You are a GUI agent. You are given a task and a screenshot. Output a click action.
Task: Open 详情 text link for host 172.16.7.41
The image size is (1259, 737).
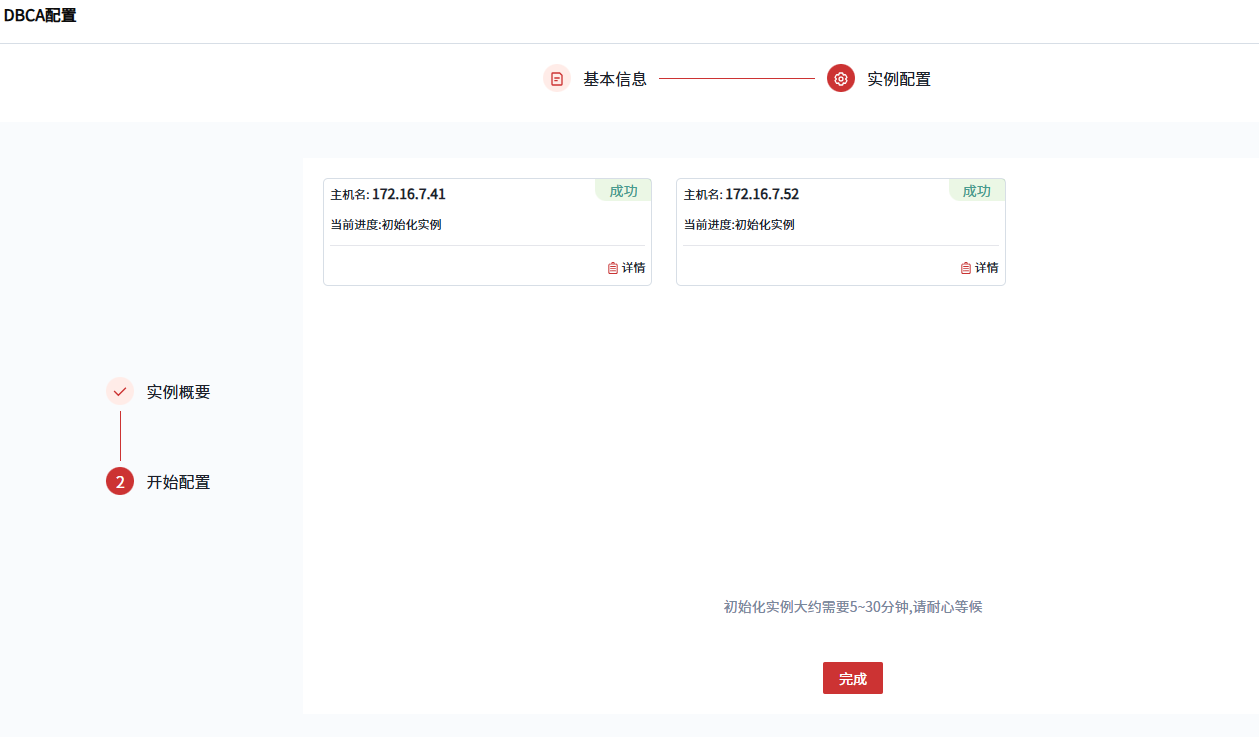(x=634, y=268)
